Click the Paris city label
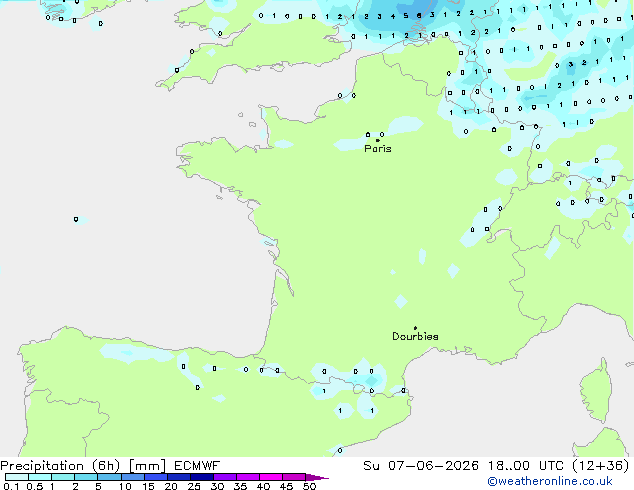The image size is (634, 490). coord(378,149)
